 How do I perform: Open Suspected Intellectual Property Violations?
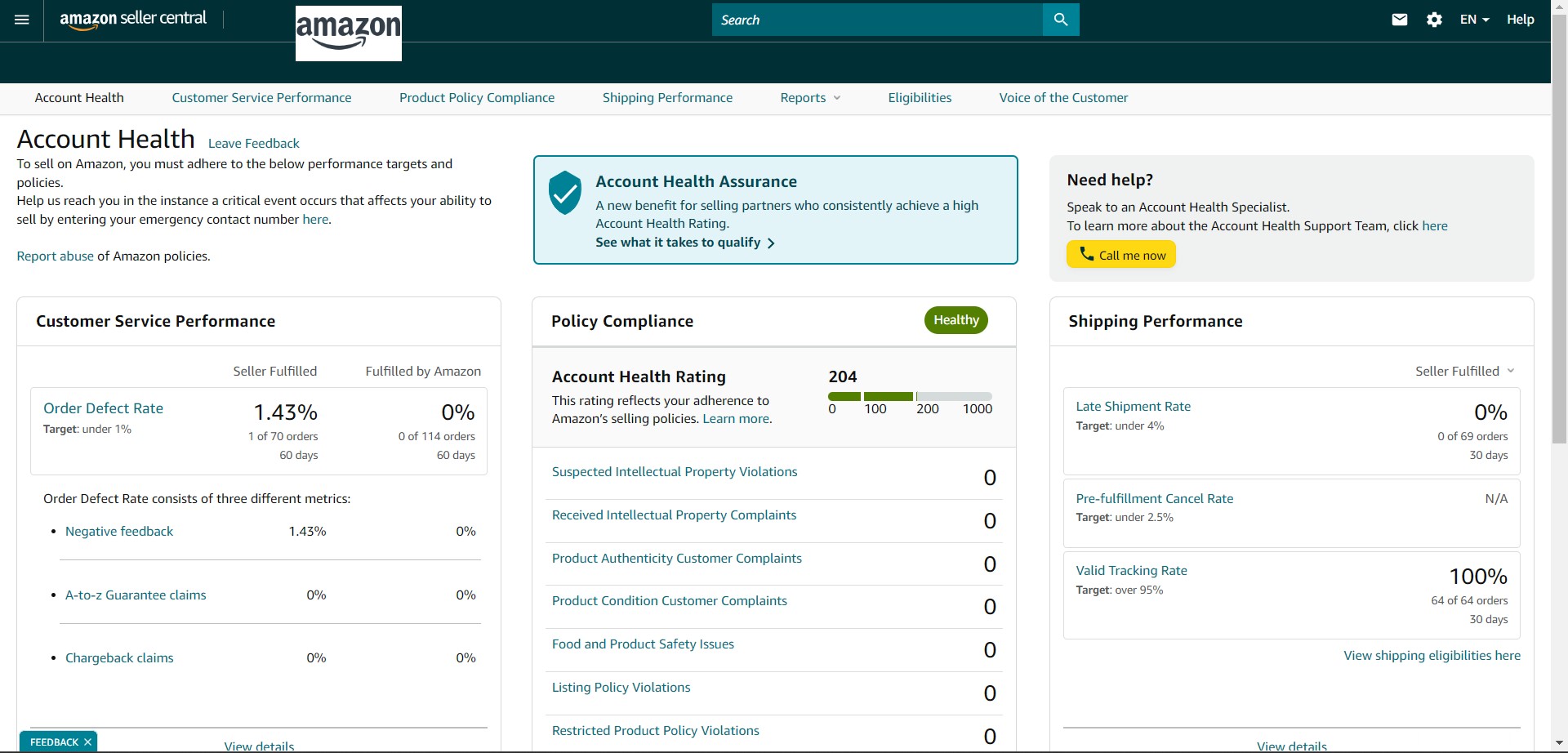[675, 472]
